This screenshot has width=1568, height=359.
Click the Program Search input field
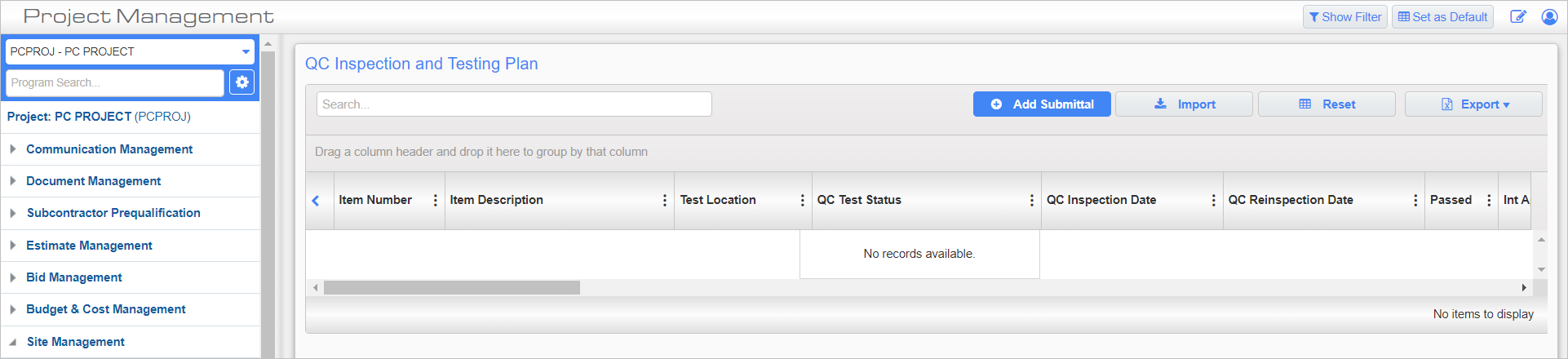pyautogui.click(x=115, y=82)
